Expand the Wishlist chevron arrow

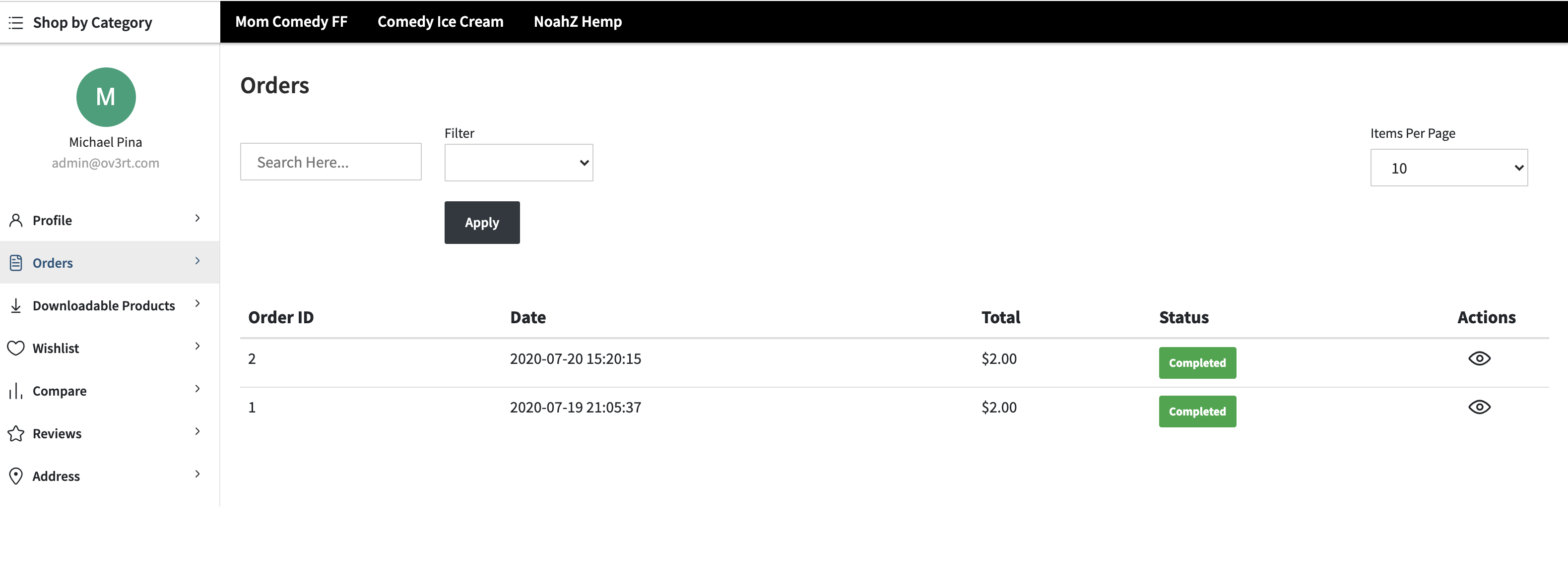(197, 346)
